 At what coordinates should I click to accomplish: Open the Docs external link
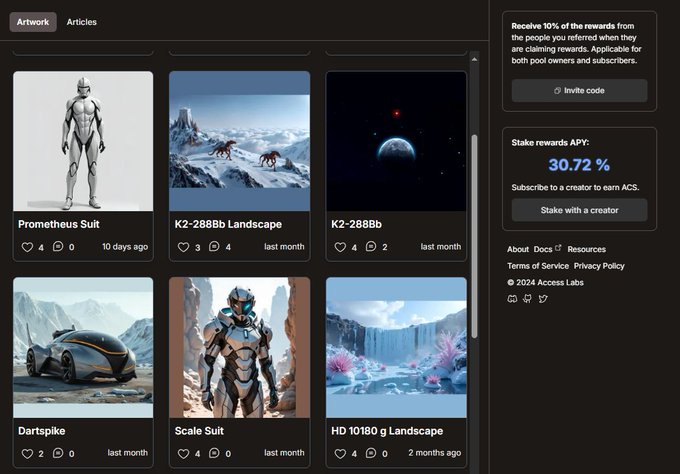(547, 249)
